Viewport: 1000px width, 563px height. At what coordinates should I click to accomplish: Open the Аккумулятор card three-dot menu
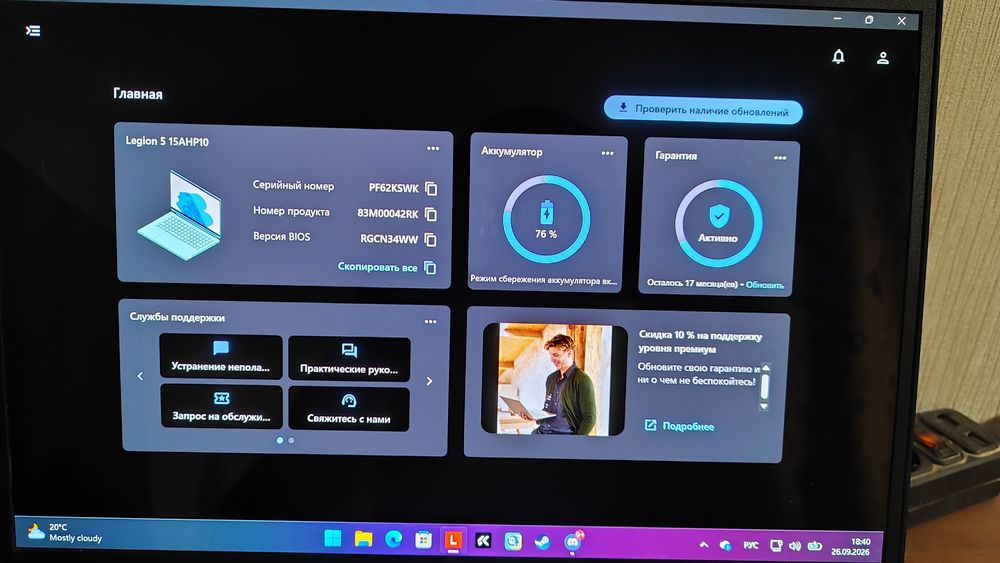[607, 153]
